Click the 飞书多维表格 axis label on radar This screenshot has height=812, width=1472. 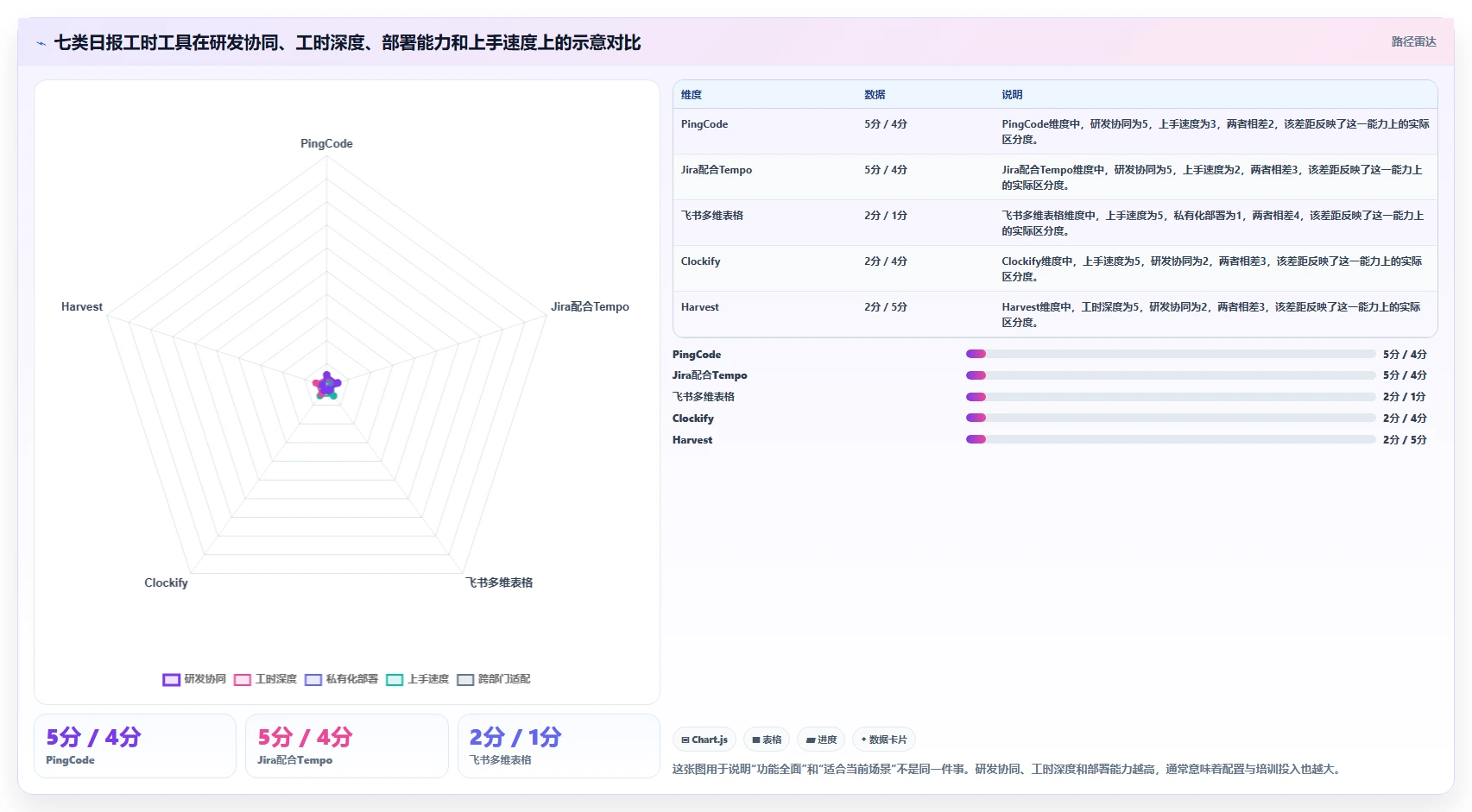pyautogui.click(x=499, y=582)
